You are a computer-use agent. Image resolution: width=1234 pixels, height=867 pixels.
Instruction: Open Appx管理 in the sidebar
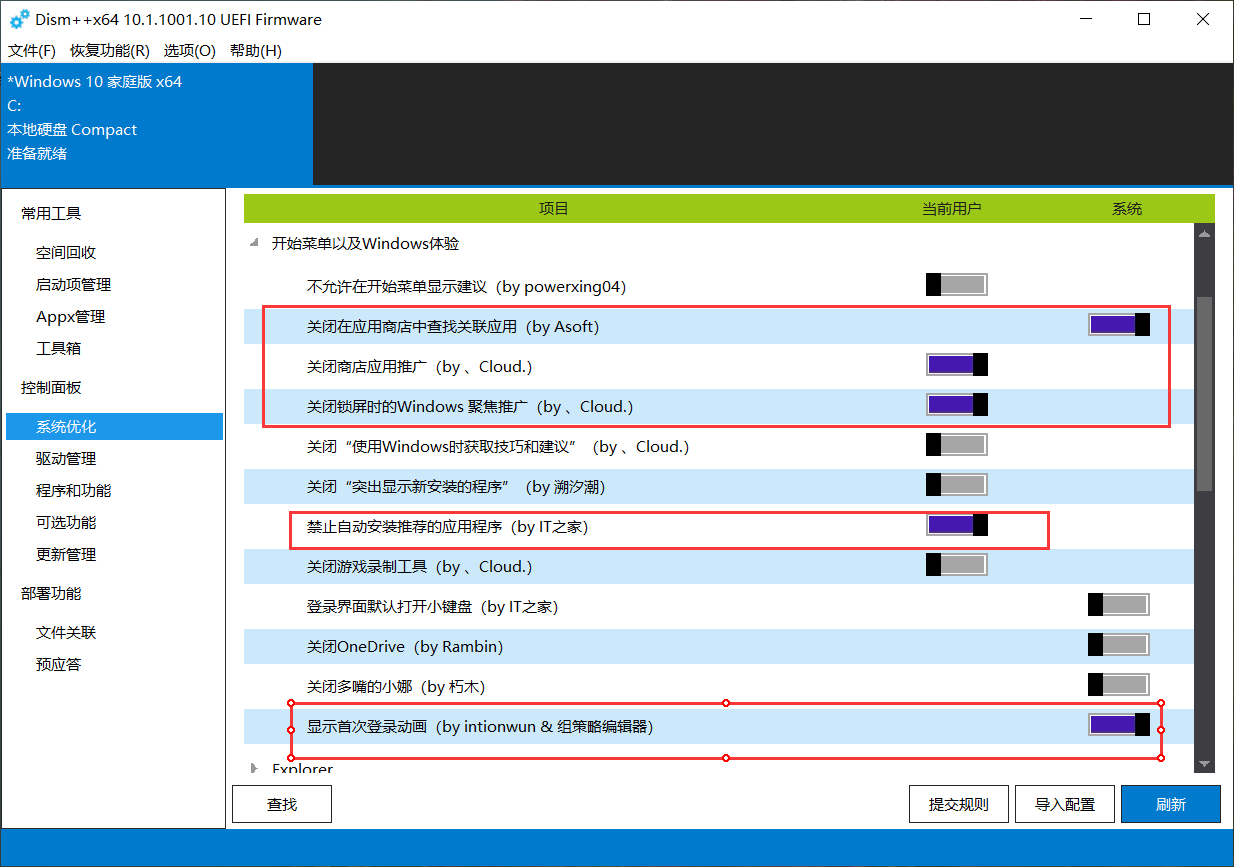(70, 317)
